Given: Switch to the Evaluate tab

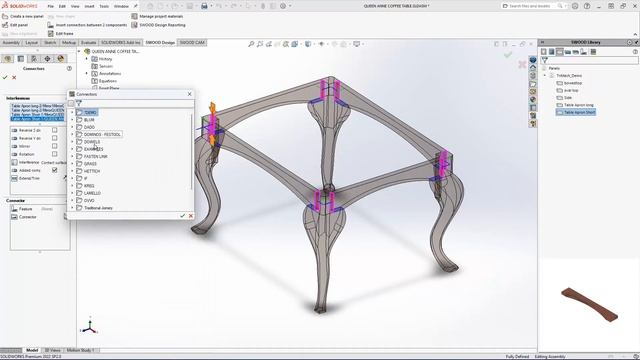Looking at the screenshot, I should [88, 42].
